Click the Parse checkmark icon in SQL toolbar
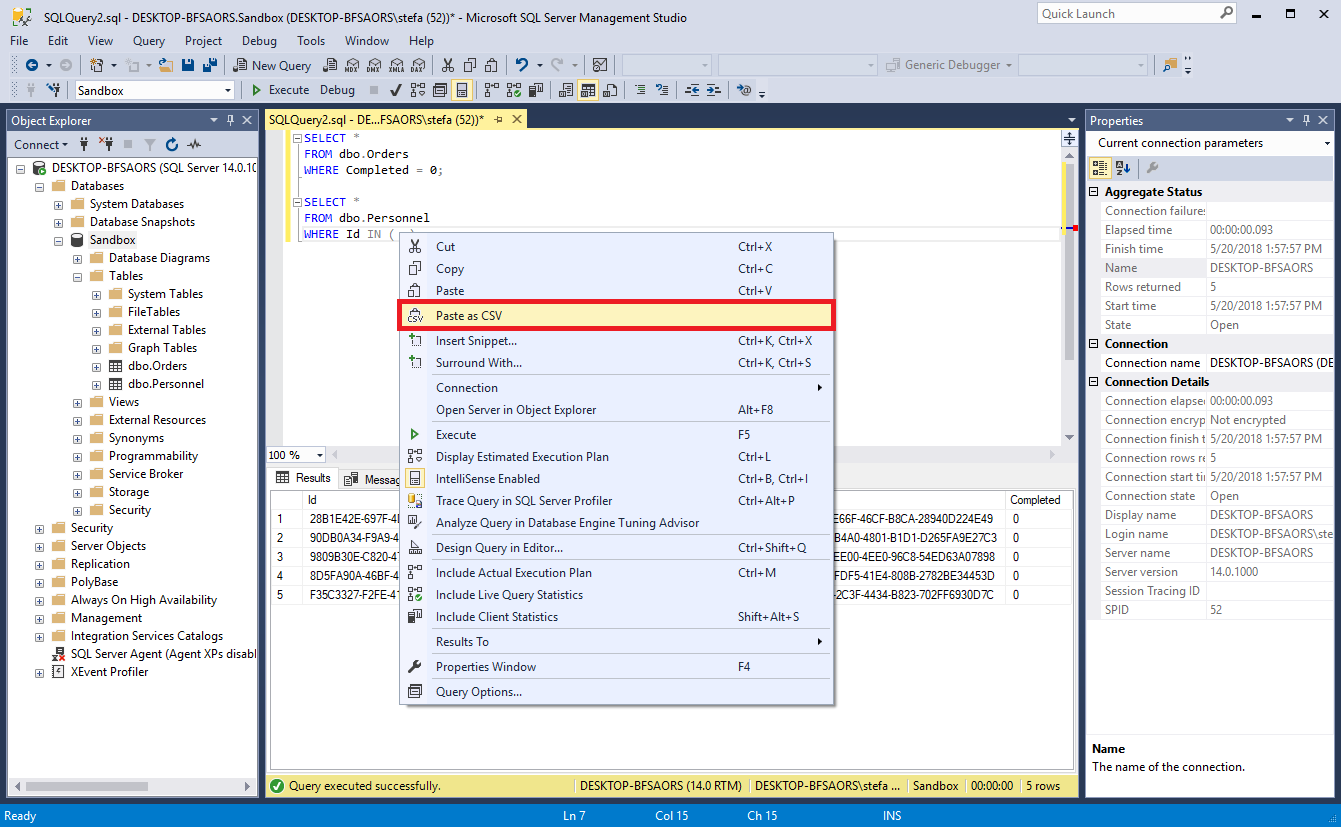This screenshot has height=827, width=1341. click(x=396, y=90)
